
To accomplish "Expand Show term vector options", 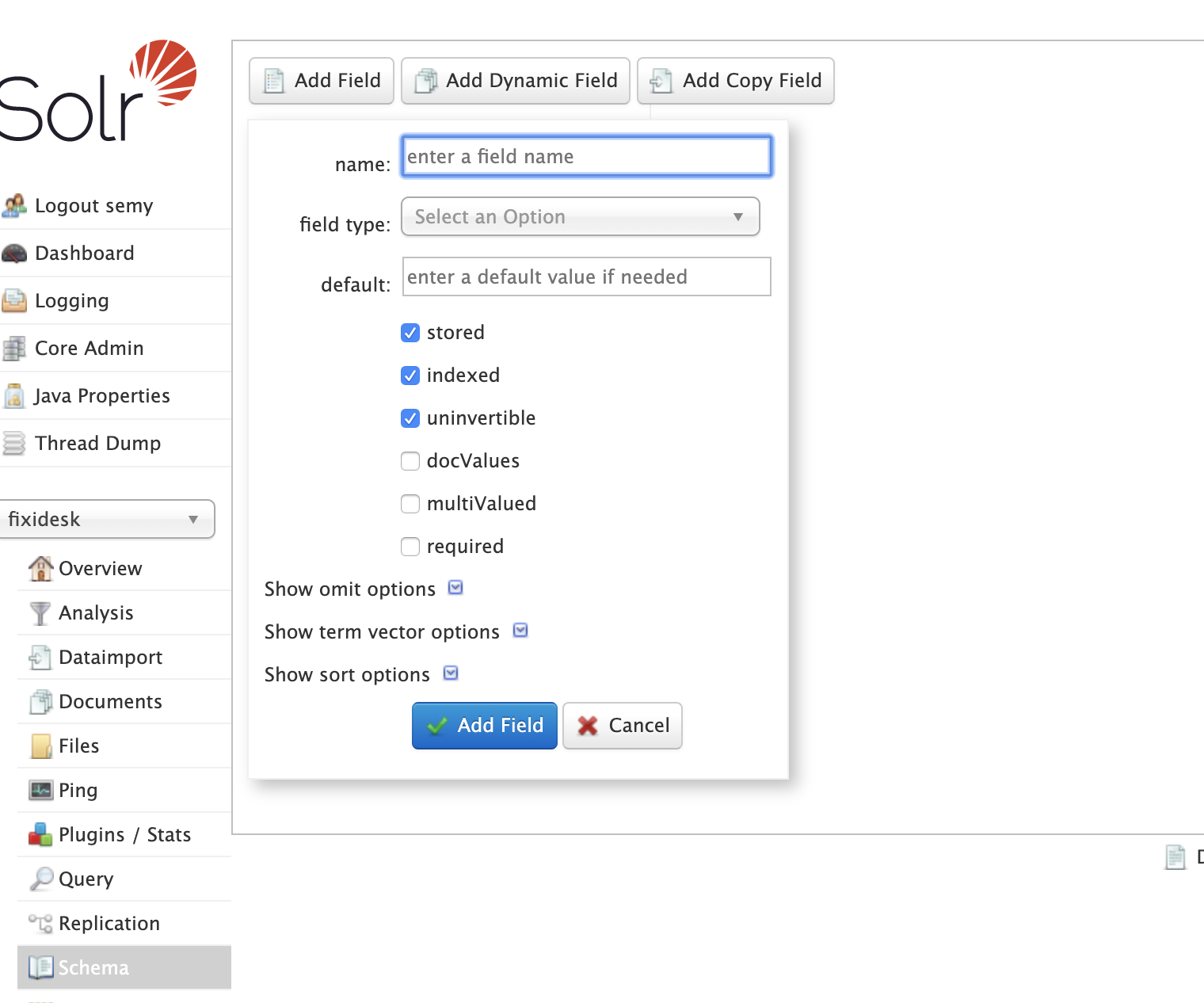I will (x=520, y=631).
